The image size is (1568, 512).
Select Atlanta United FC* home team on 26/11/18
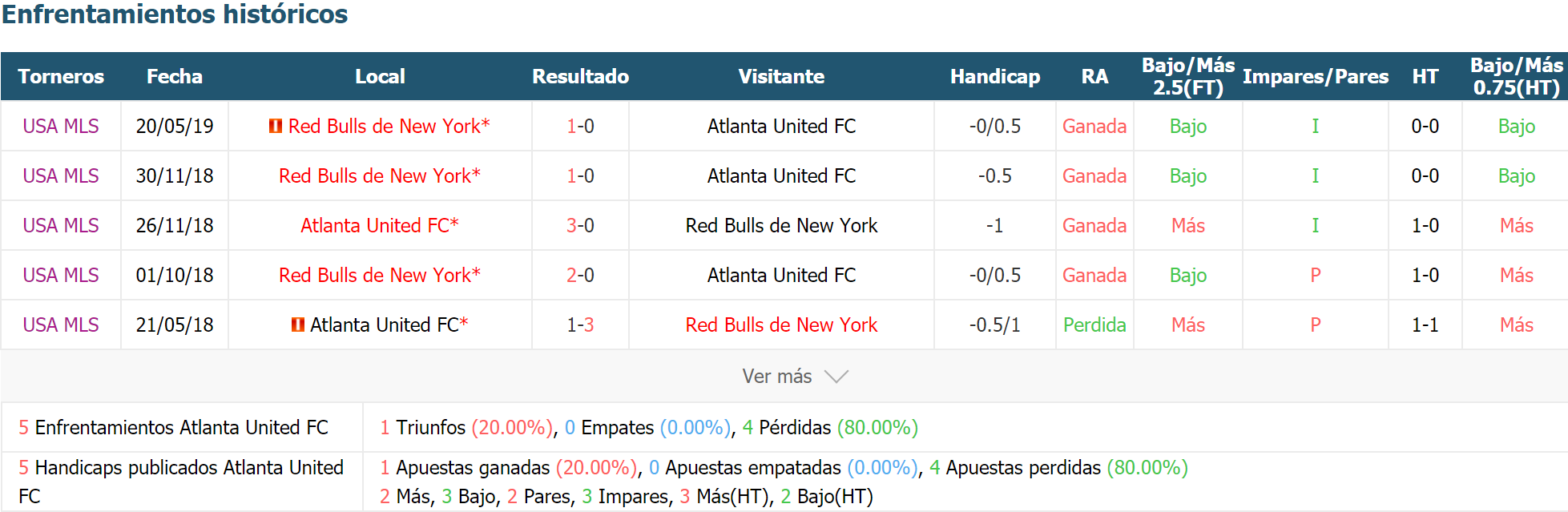(x=380, y=225)
